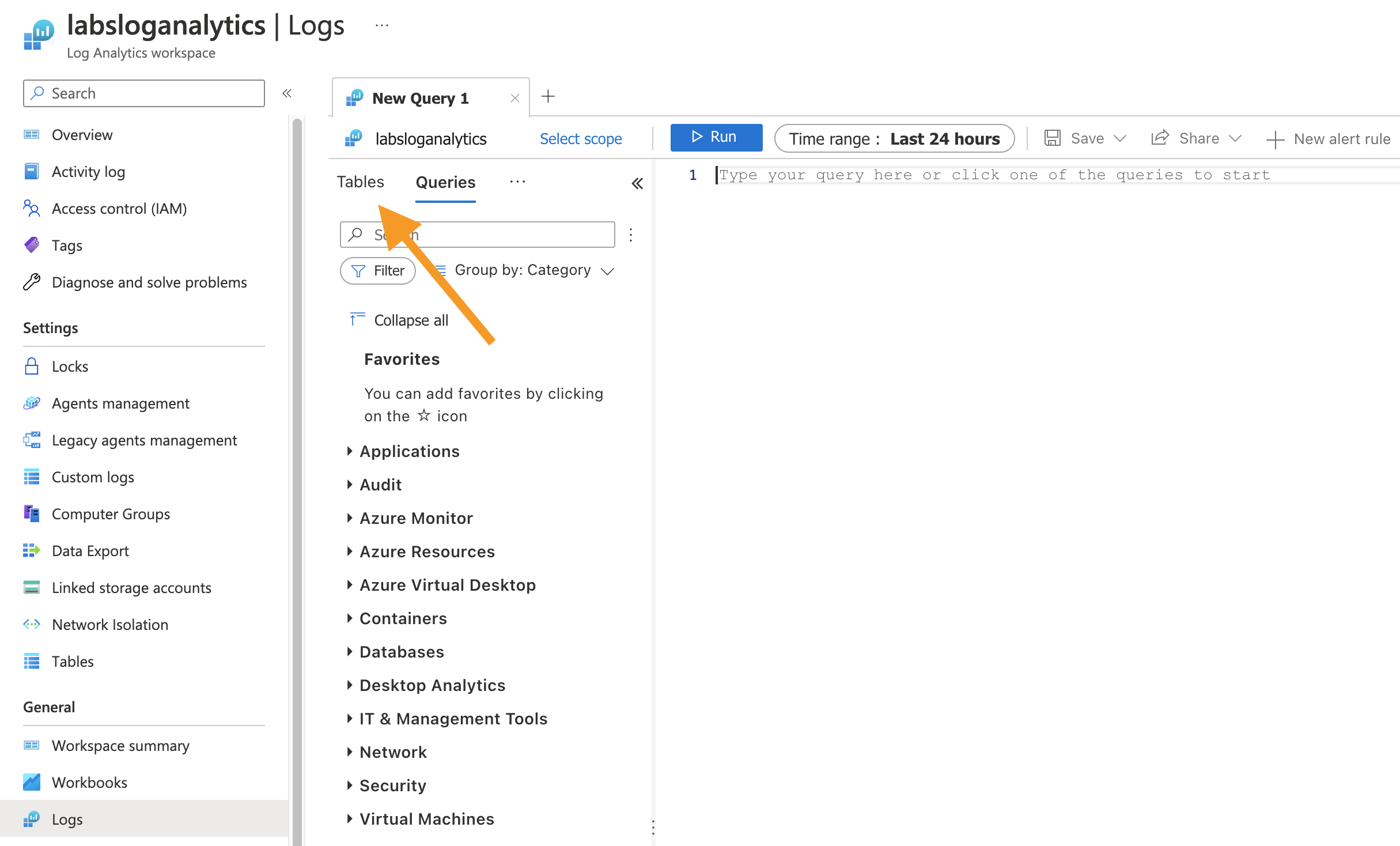Close the New Query 1 tab
Image resolution: width=1400 pixels, height=846 pixels.
pos(515,99)
